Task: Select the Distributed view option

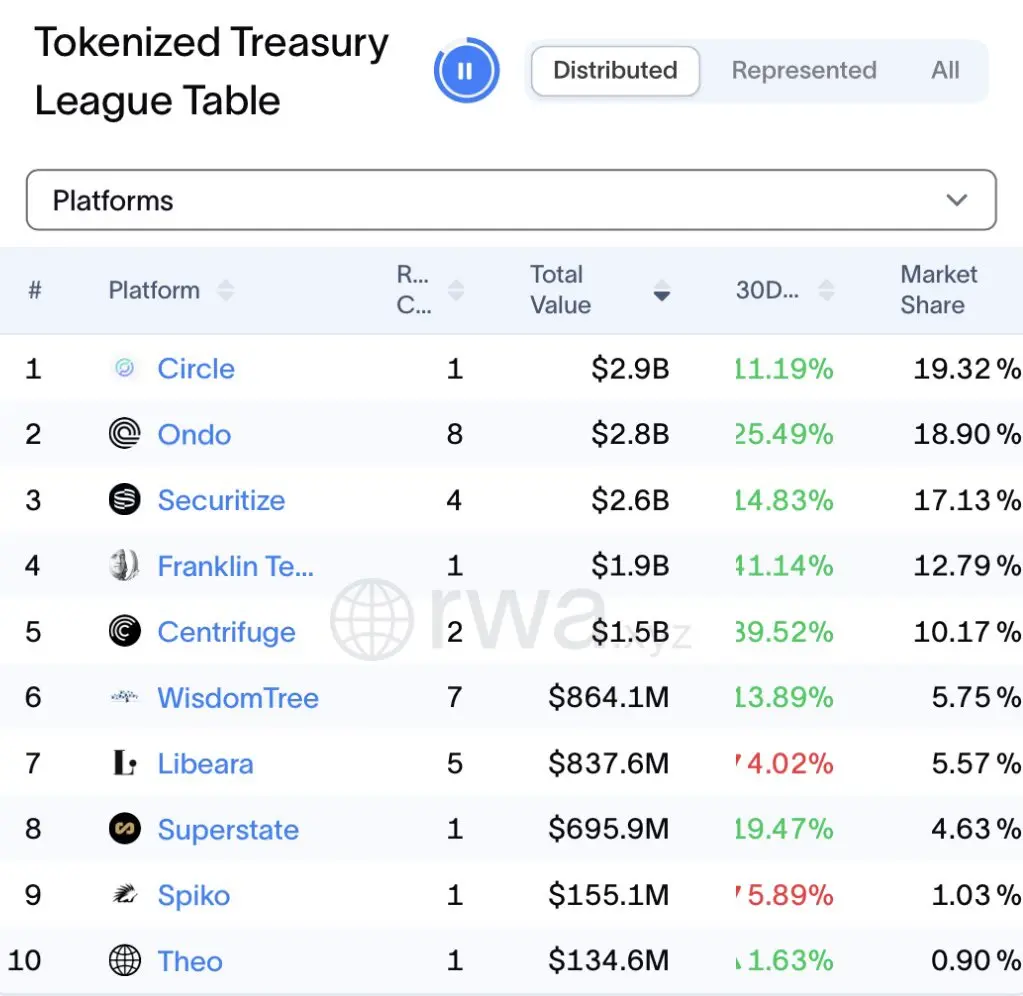Action: click(x=615, y=71)
